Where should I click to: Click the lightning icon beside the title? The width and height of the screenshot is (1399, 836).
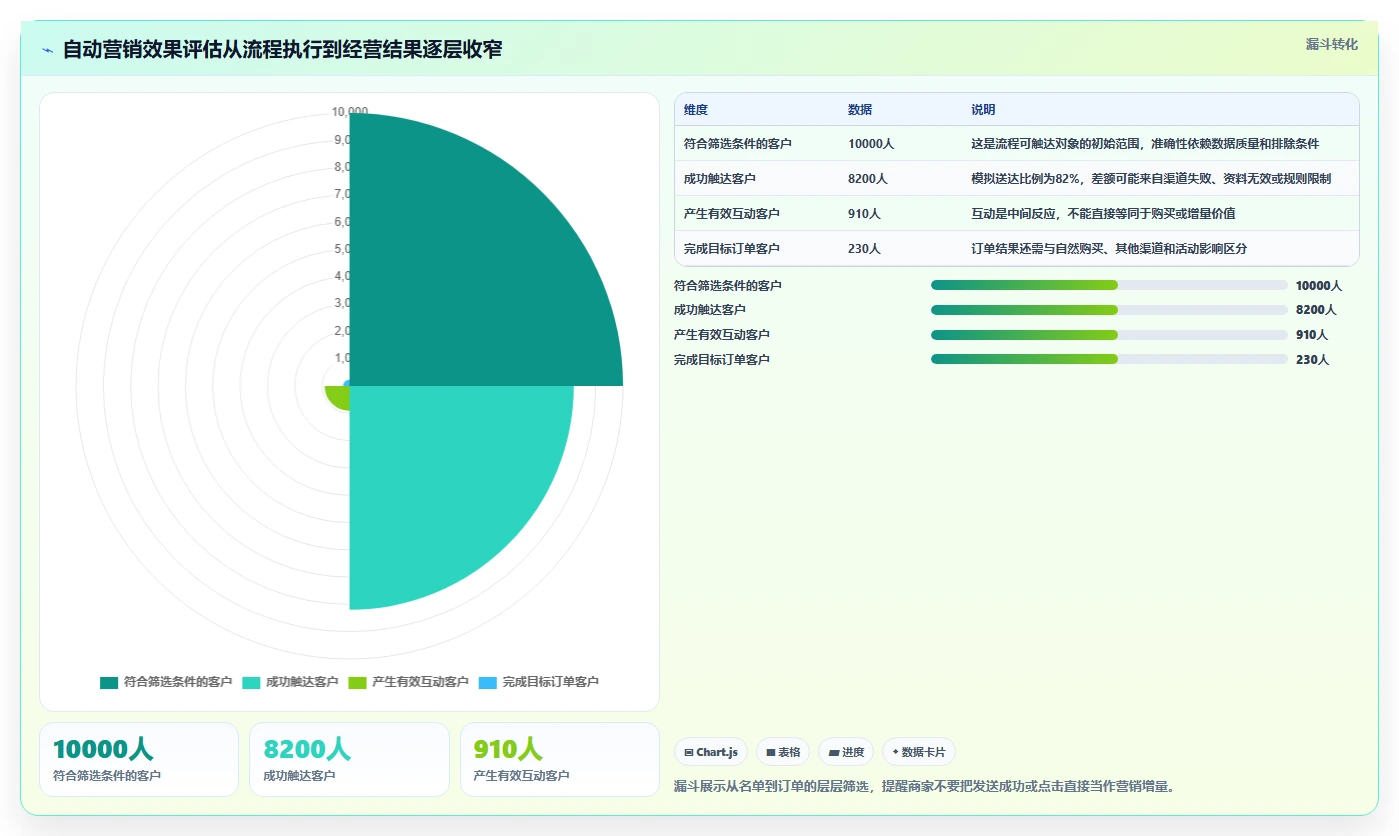pos(47,50)
